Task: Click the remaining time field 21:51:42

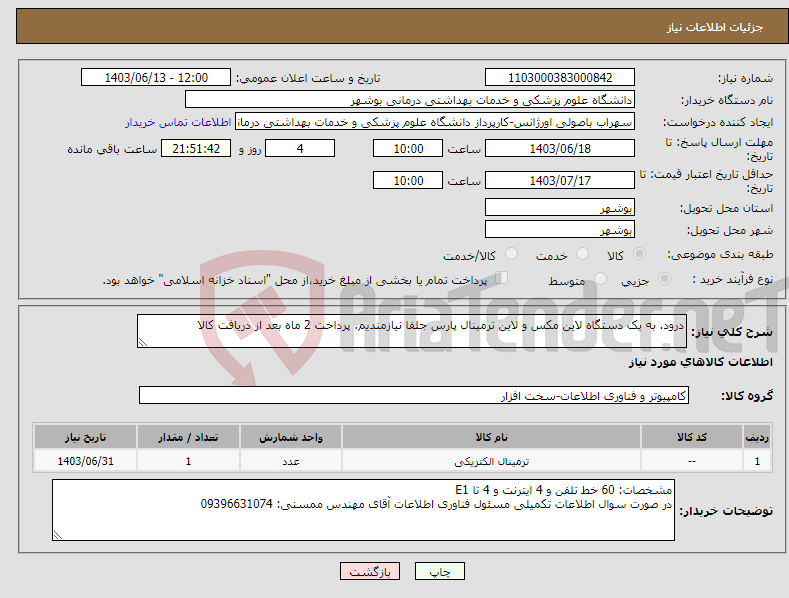Action: point(196,148)
